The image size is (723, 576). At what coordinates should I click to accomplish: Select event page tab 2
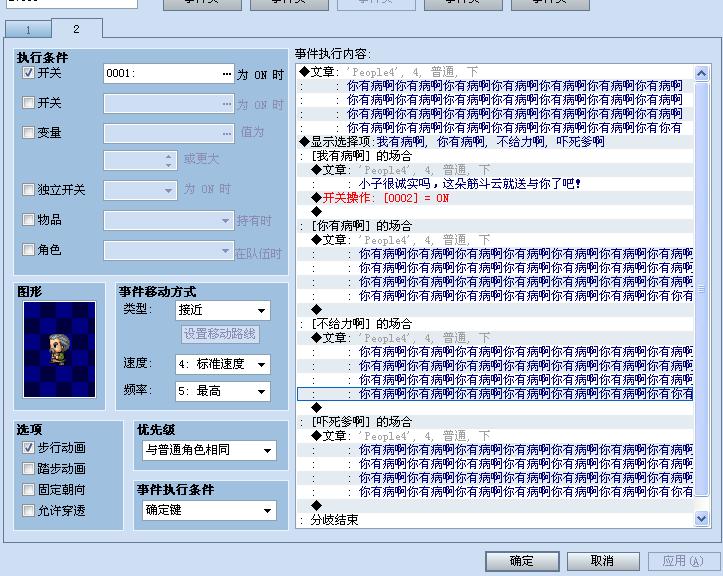pyautogui.click(x=77, y=29)
